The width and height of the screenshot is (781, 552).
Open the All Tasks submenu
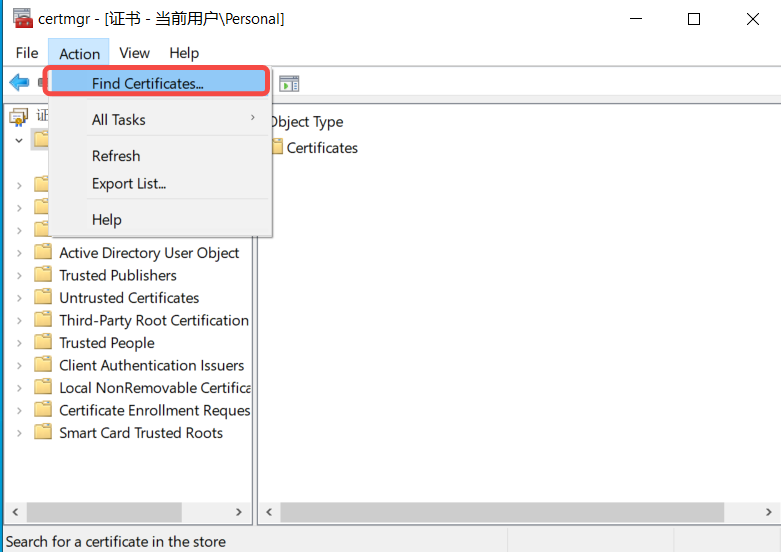coord(160,120)
